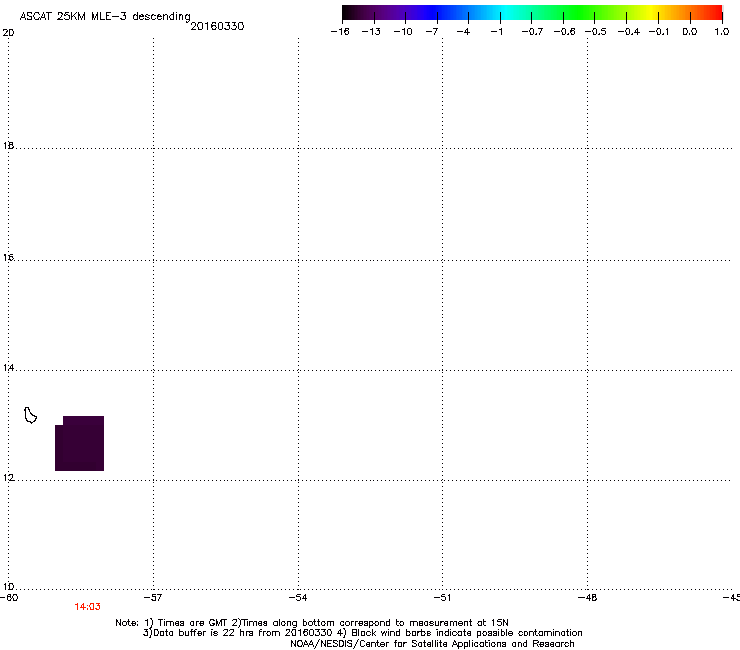Click the -1 colorbar label

[496, 32]
